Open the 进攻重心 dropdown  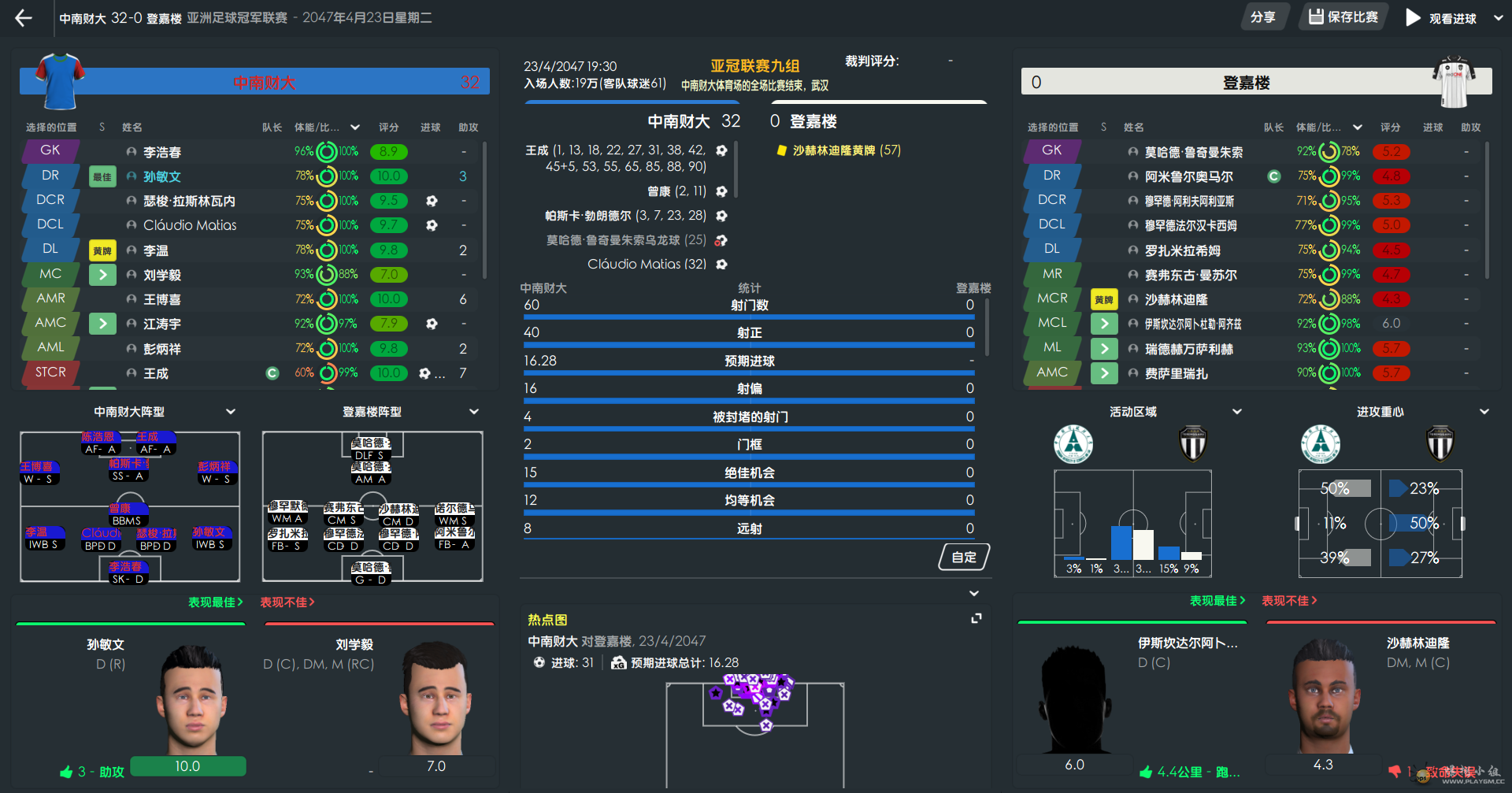pos(1484,412)
